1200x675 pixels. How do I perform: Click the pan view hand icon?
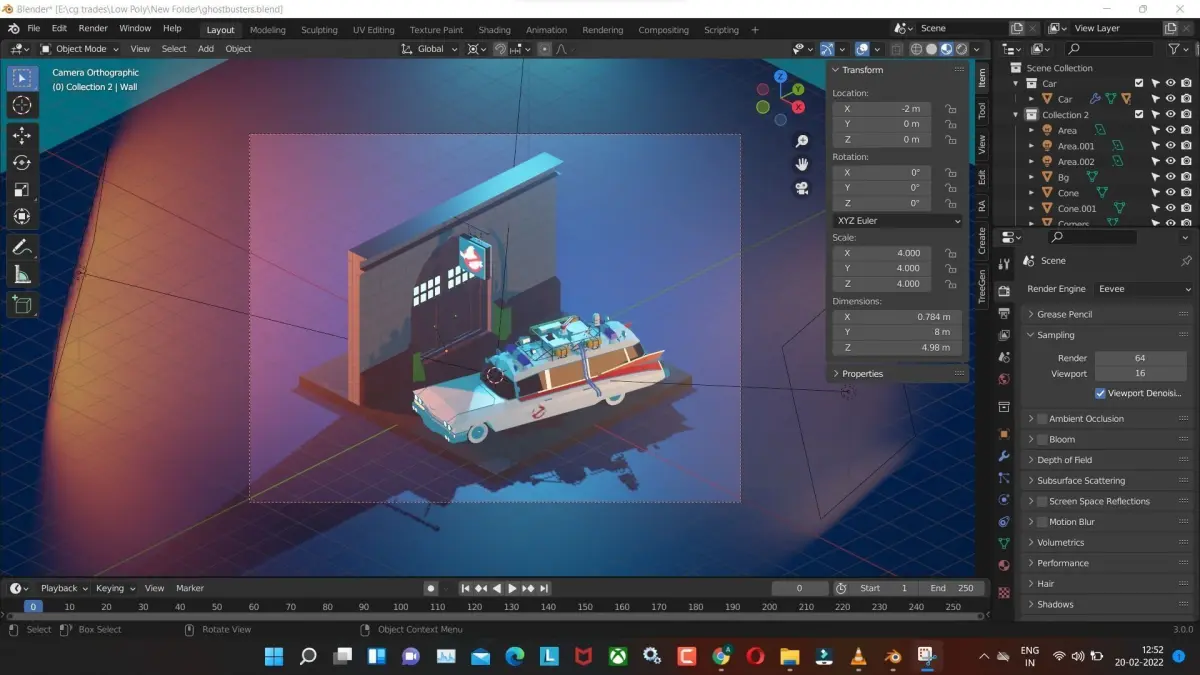(x=802, y=164)
